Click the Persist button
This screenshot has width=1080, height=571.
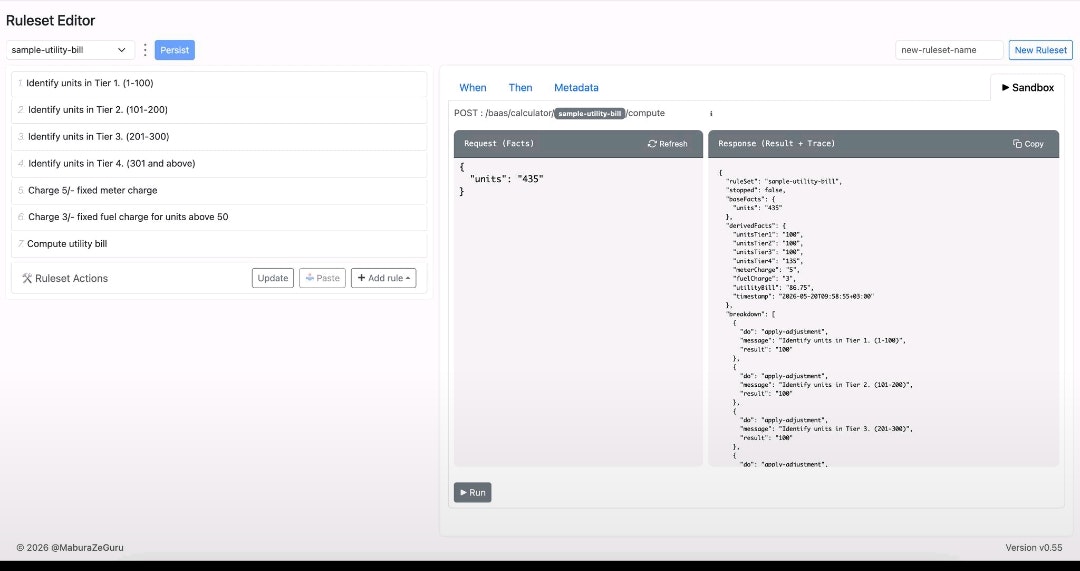click(x=175, y=50)
